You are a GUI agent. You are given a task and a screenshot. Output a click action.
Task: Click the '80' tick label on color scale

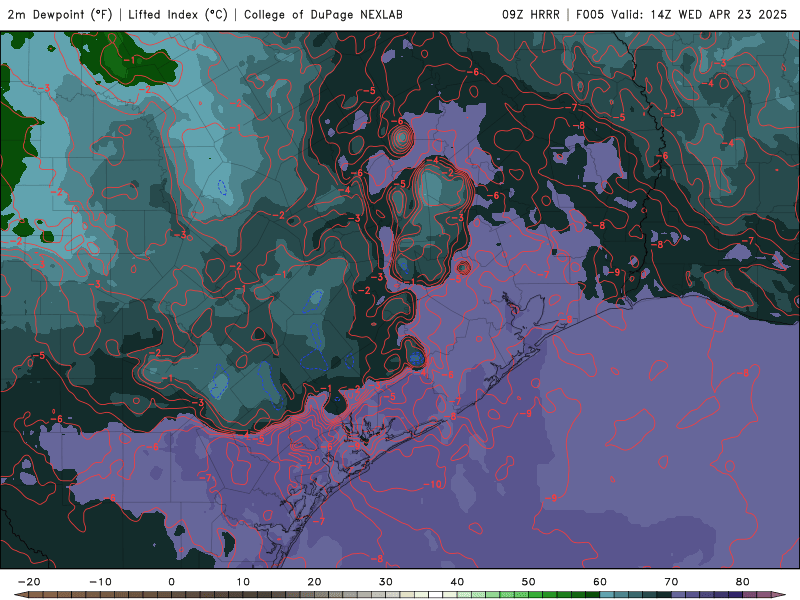pyautogui.click(x=743, y=582)
